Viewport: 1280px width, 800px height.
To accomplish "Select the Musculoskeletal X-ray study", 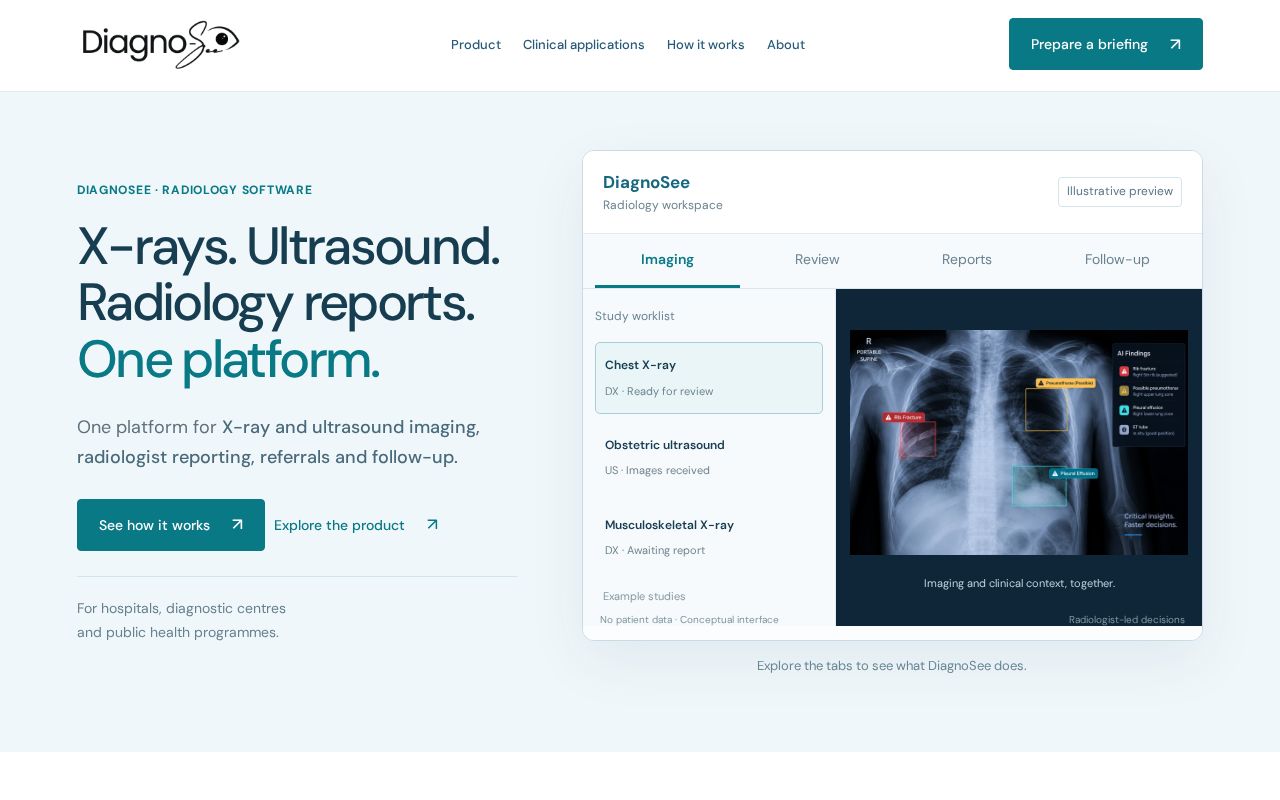I will tap(709, 537).
